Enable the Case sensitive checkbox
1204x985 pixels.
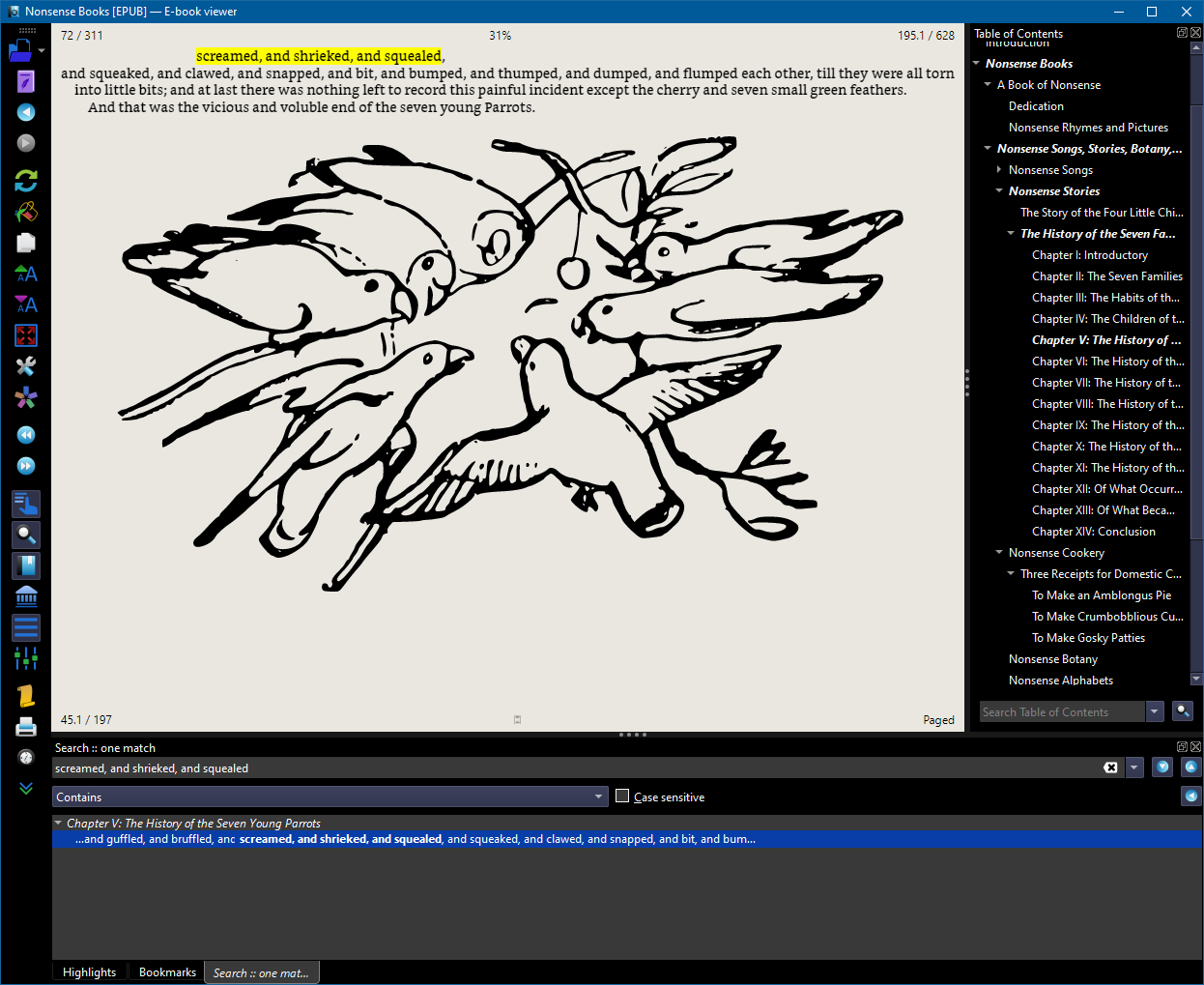[x=622, y=797]
